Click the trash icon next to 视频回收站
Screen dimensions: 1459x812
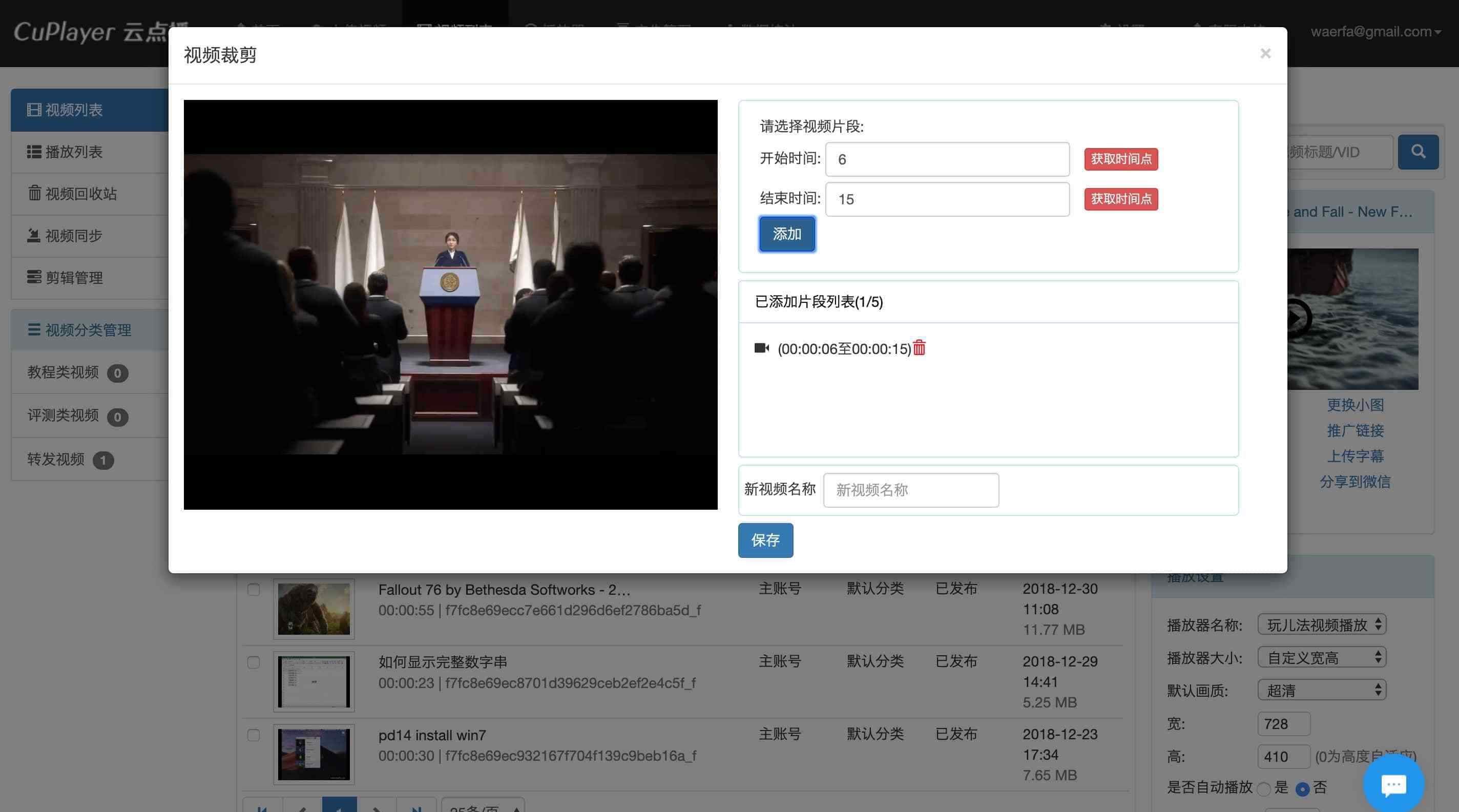coord(34,193)
